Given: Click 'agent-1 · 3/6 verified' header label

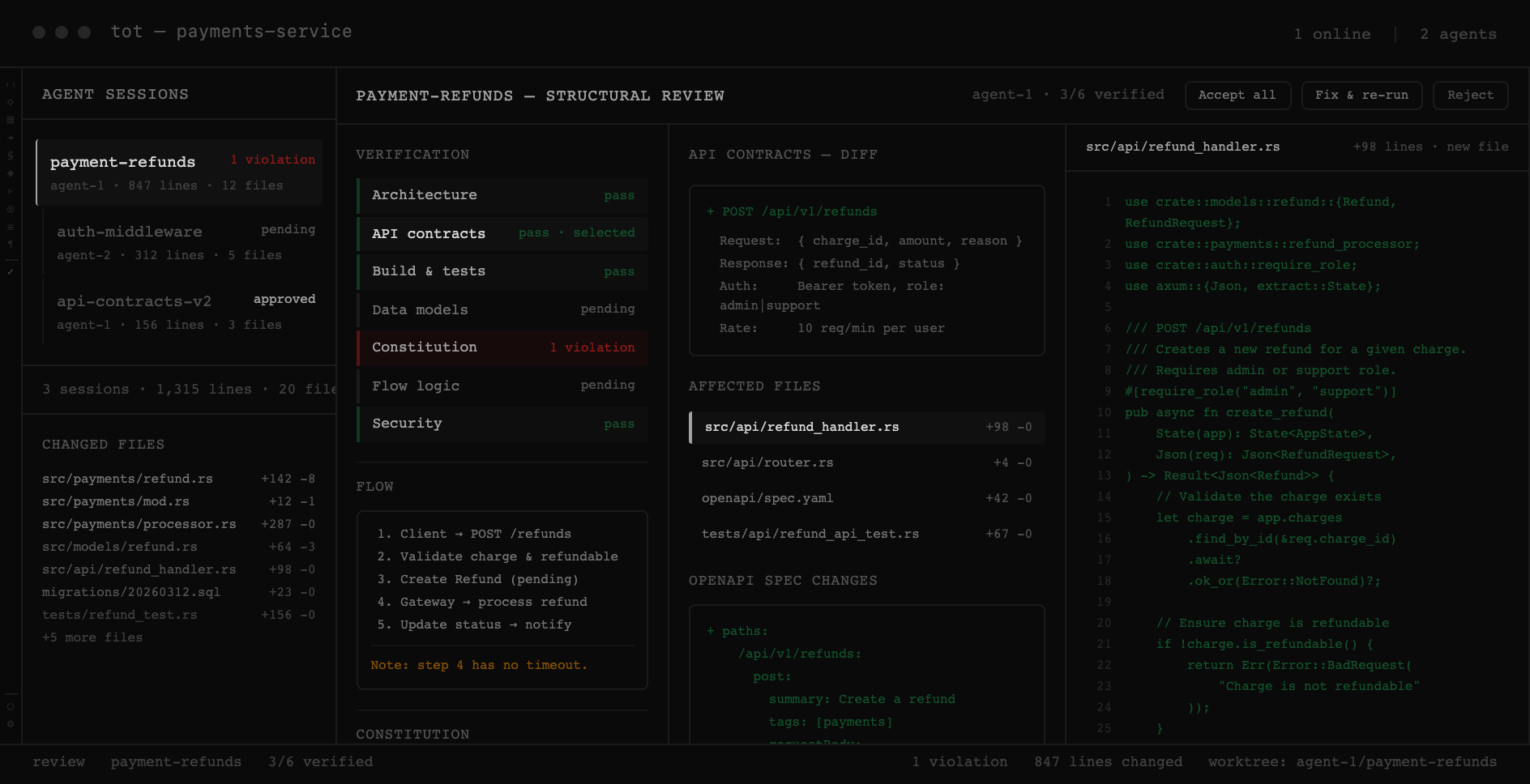Looking at the screenshot, I should pyautogui.click(x=1068, y=95).
